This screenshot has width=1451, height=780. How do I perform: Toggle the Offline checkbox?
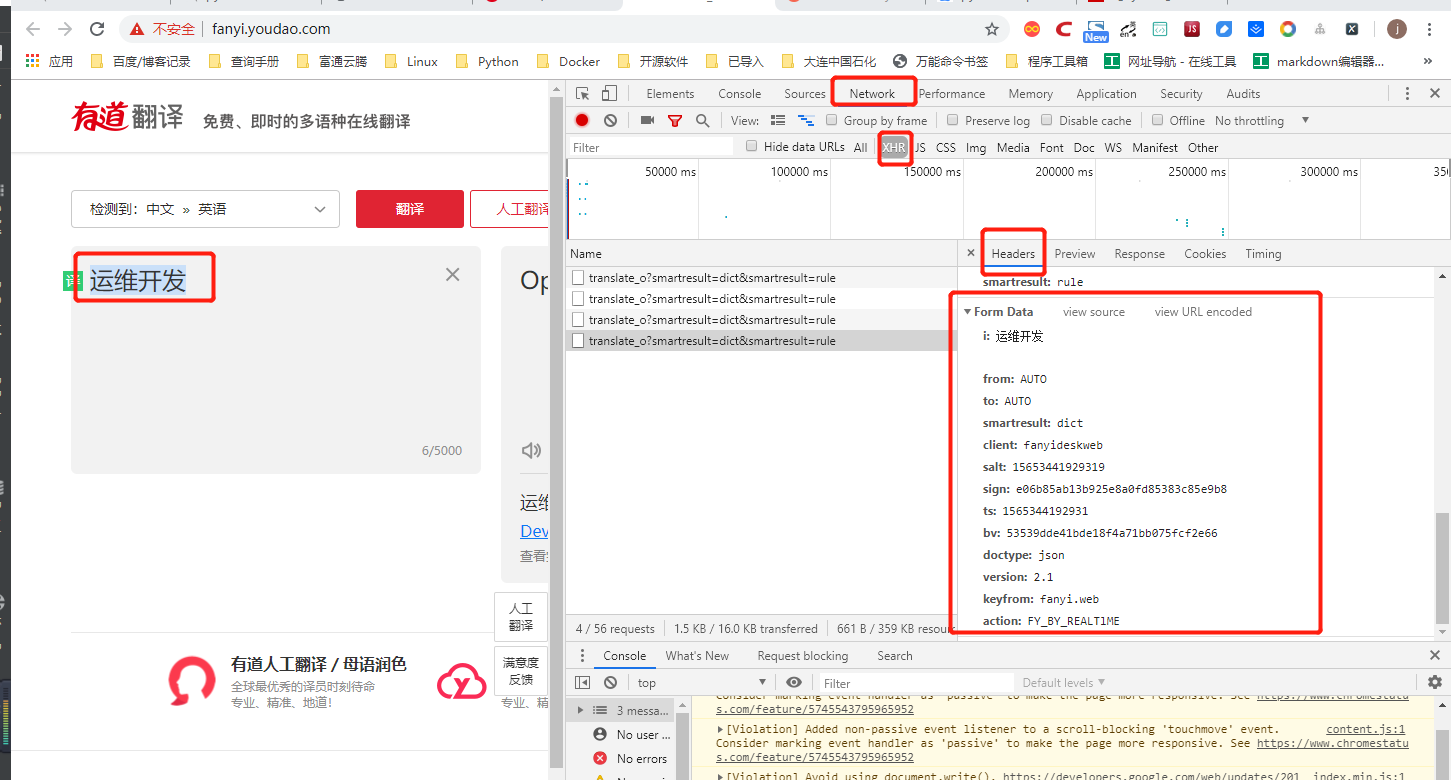[x=1157, y=120]
